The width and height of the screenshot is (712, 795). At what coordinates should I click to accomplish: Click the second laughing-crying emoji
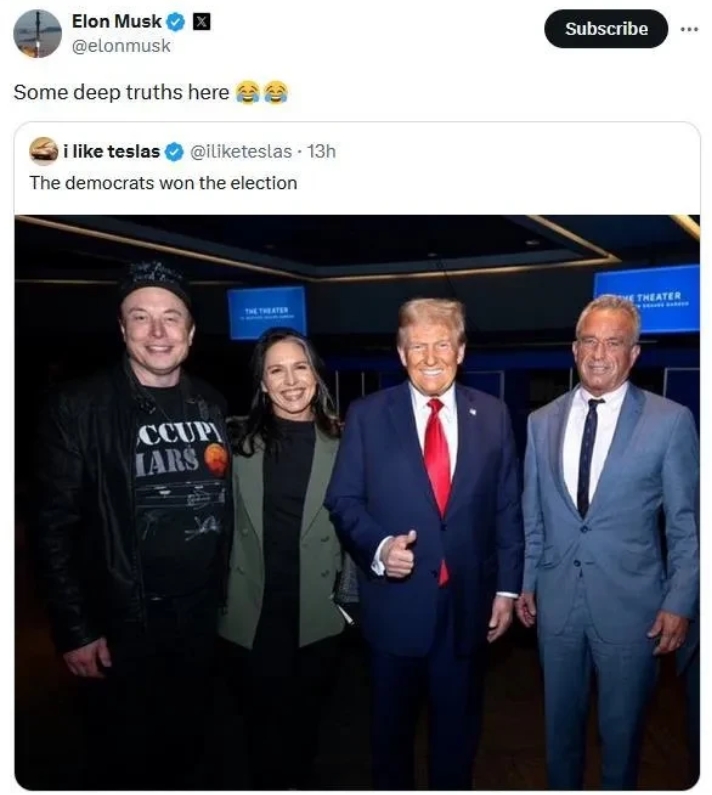(x=275, y=92)
